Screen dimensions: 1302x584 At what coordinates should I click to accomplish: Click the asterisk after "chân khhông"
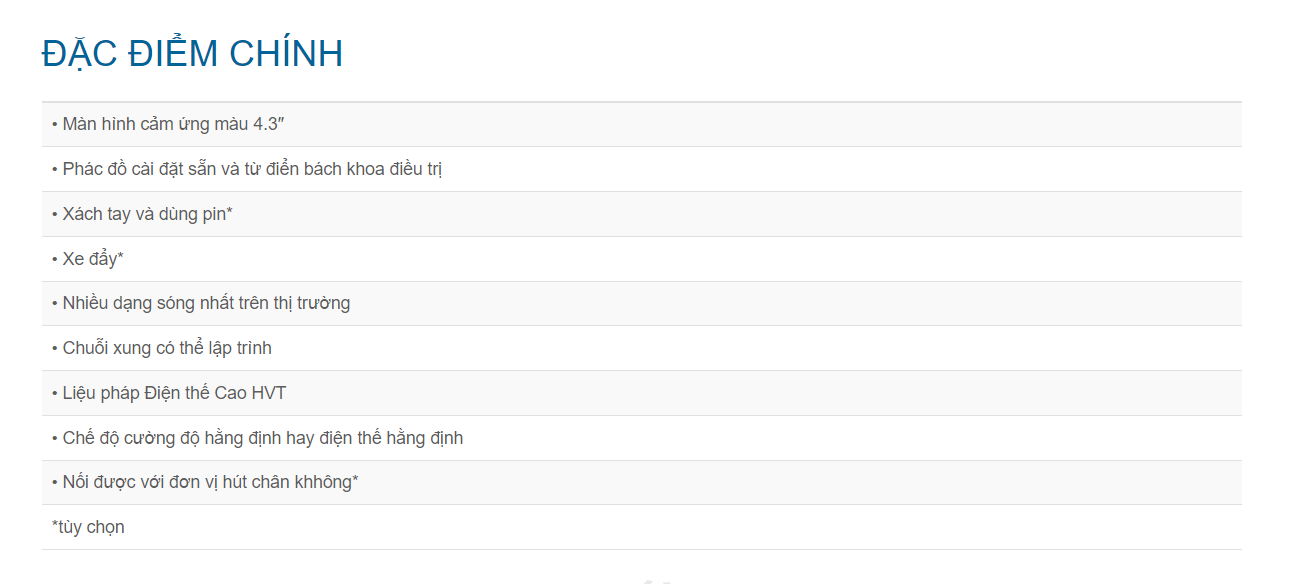click(x=355, y=480)
